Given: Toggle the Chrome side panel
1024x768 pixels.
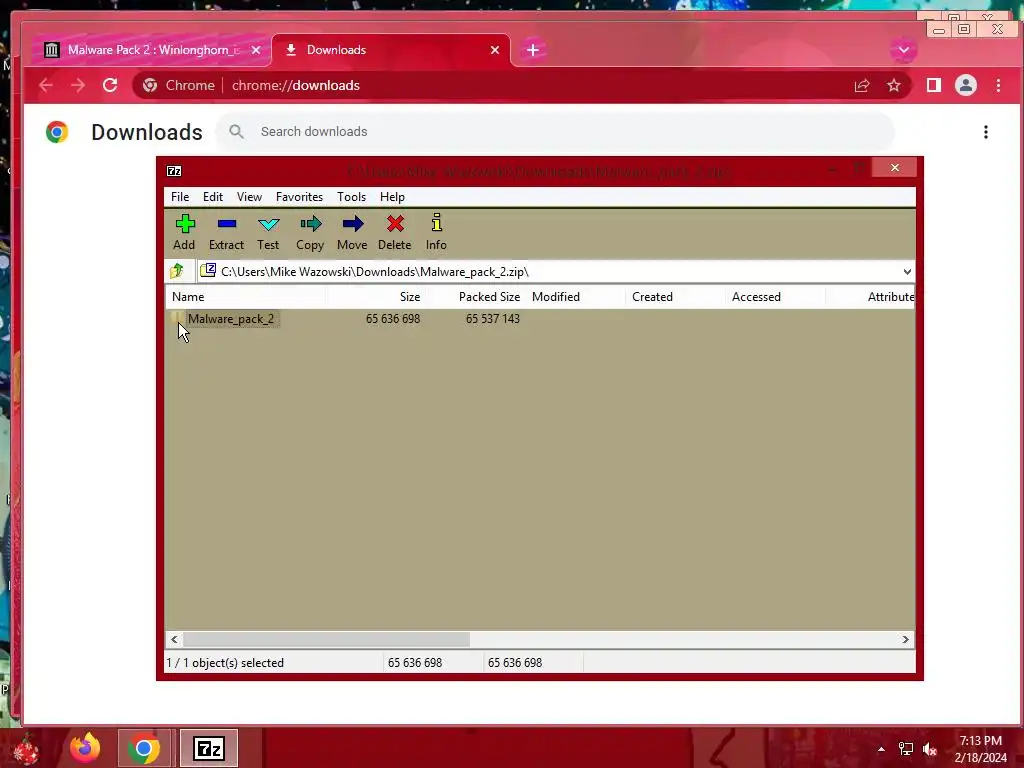Looking at the screenshot, I should point(933,85).
